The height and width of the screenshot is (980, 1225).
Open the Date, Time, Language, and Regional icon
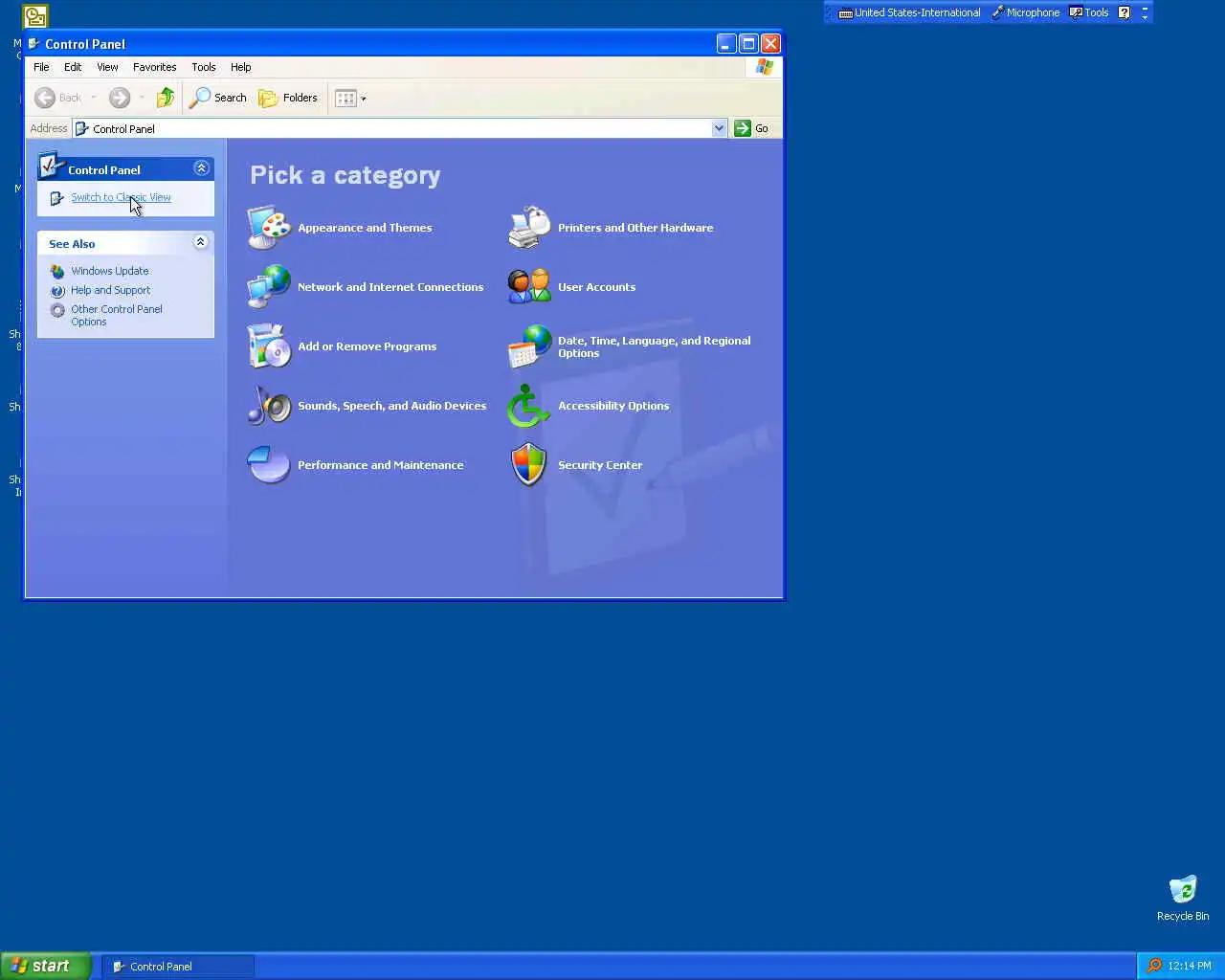(x=529, y=346)
